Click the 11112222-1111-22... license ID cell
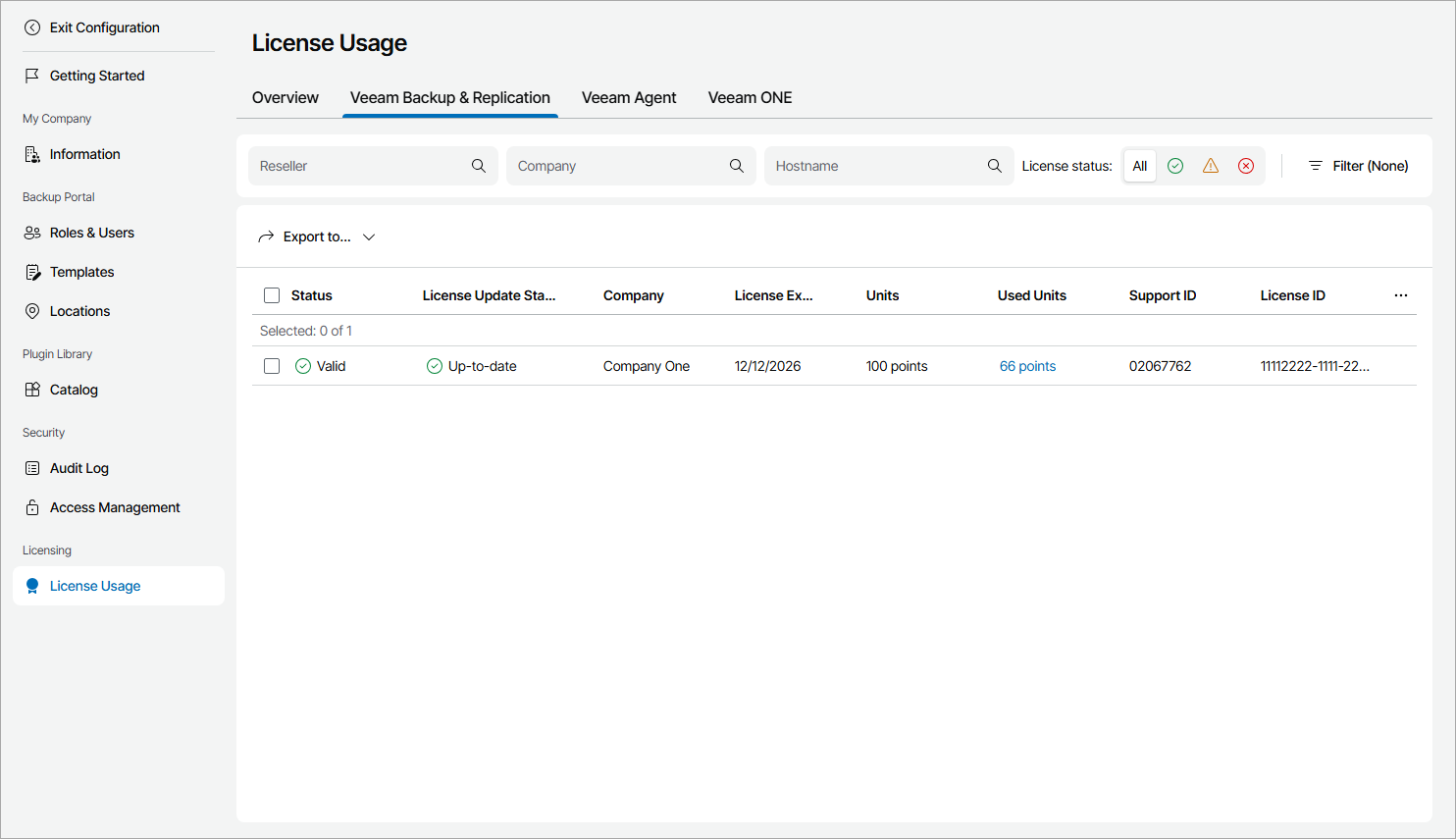Image resolution: width=1456 pixels, height=839 pixels. click(x=1316, y=366)
